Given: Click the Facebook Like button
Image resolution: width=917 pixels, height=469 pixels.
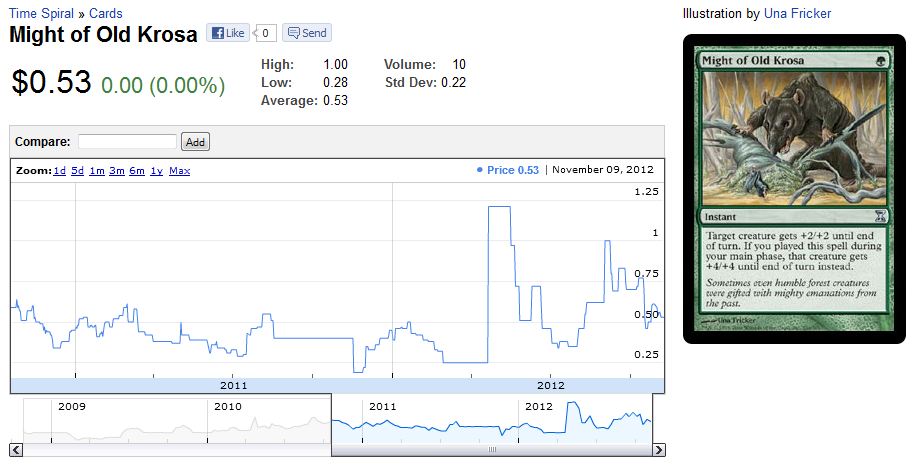Looking at the screenshot, I should (228, 33).
